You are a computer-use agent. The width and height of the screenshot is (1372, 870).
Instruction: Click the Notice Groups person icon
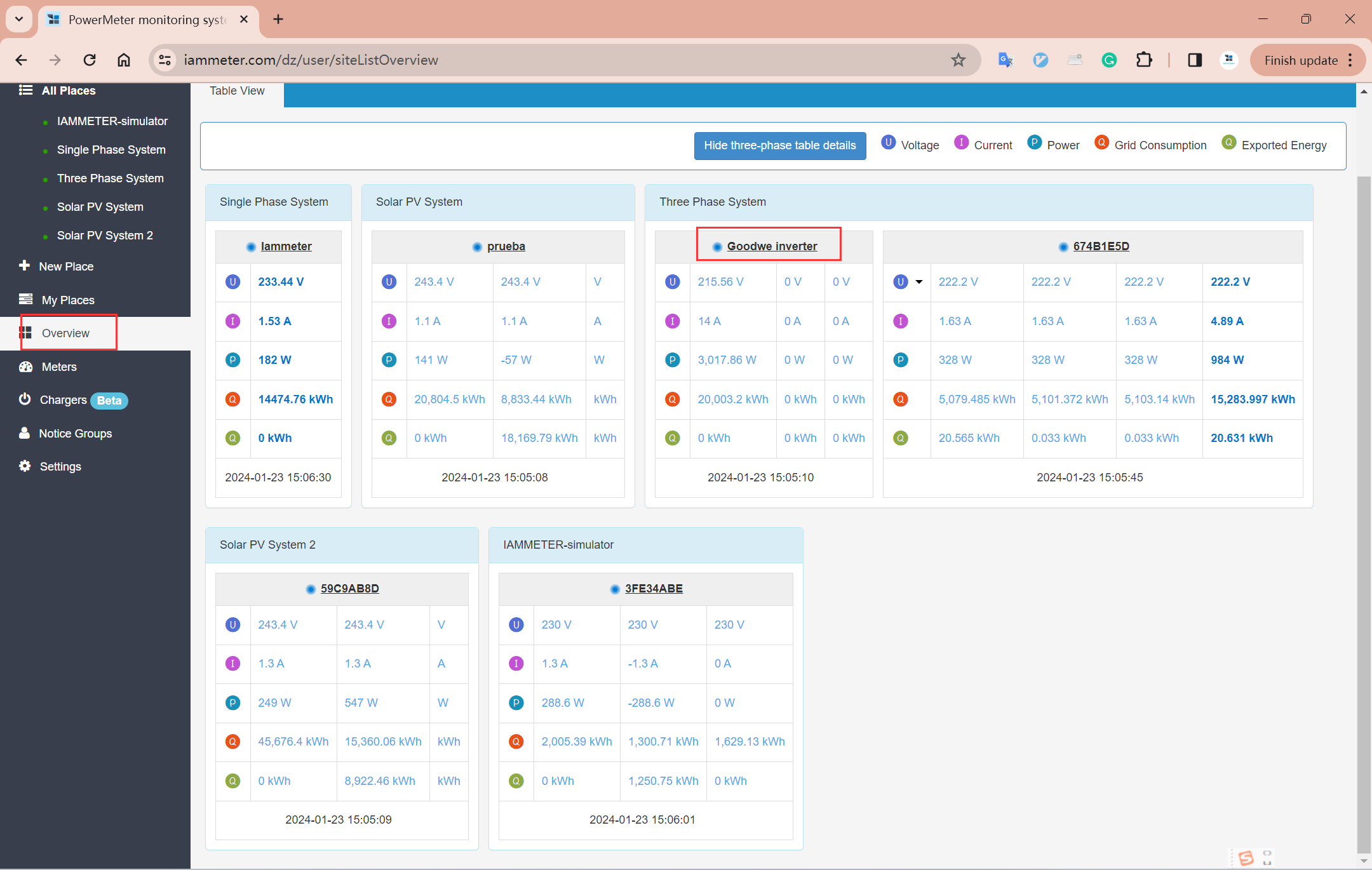(25, 433)
